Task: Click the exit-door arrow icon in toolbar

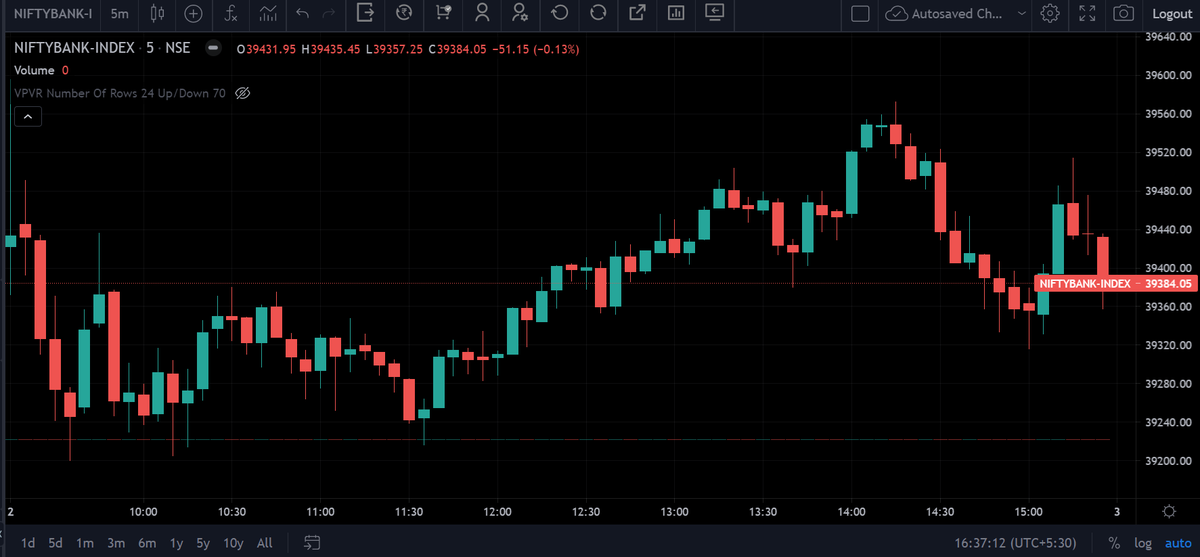Action: (365, 14)
